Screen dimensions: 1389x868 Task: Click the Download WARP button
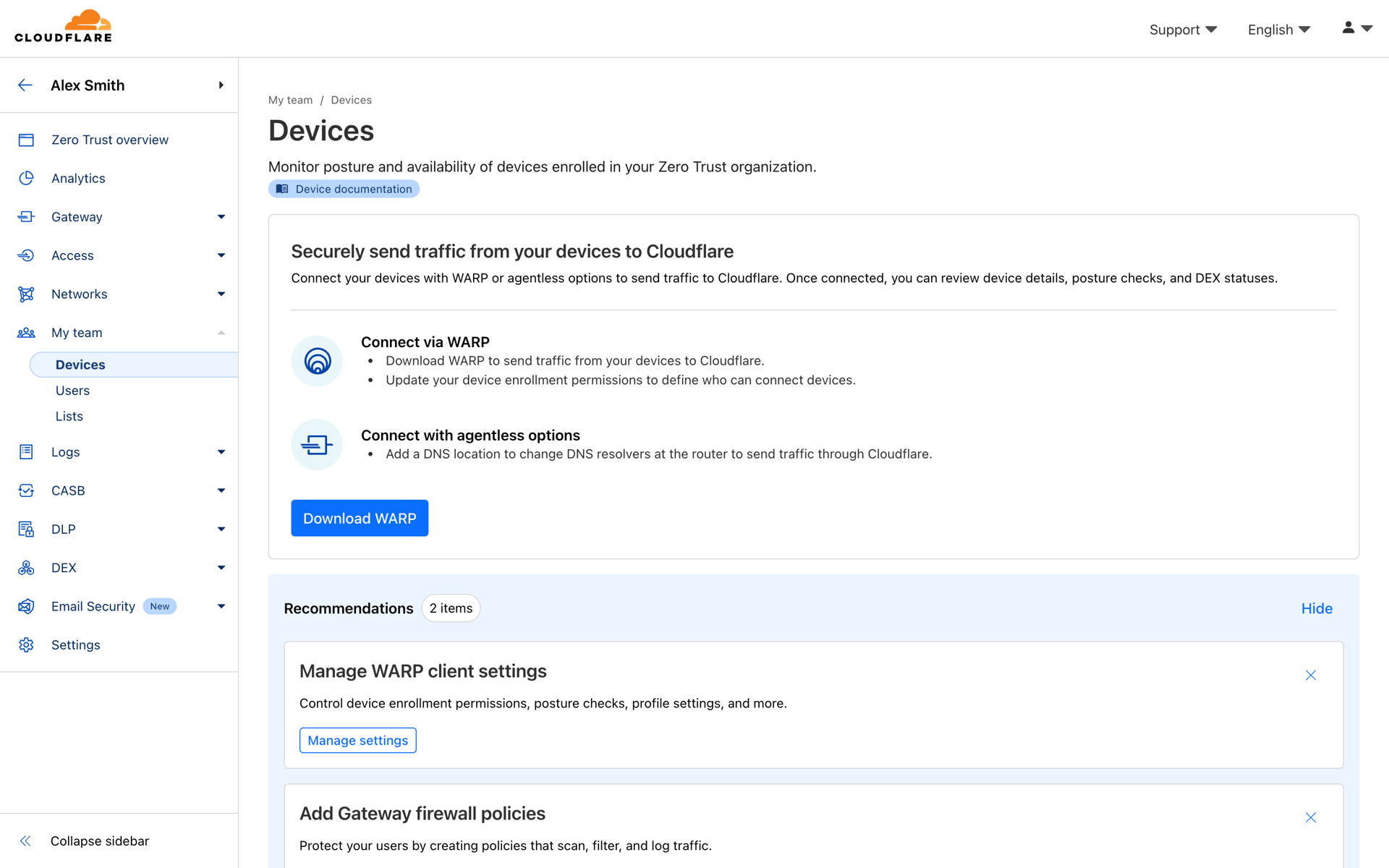coord(360,518)
